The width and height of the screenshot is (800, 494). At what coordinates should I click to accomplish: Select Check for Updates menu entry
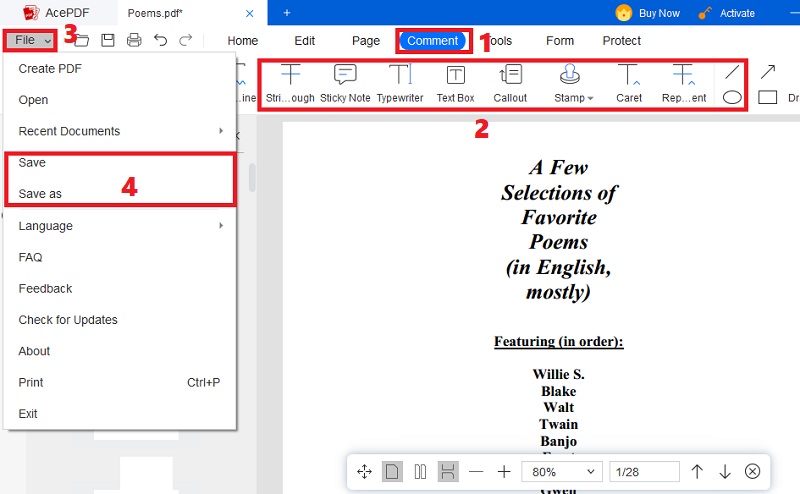[119, 320]
